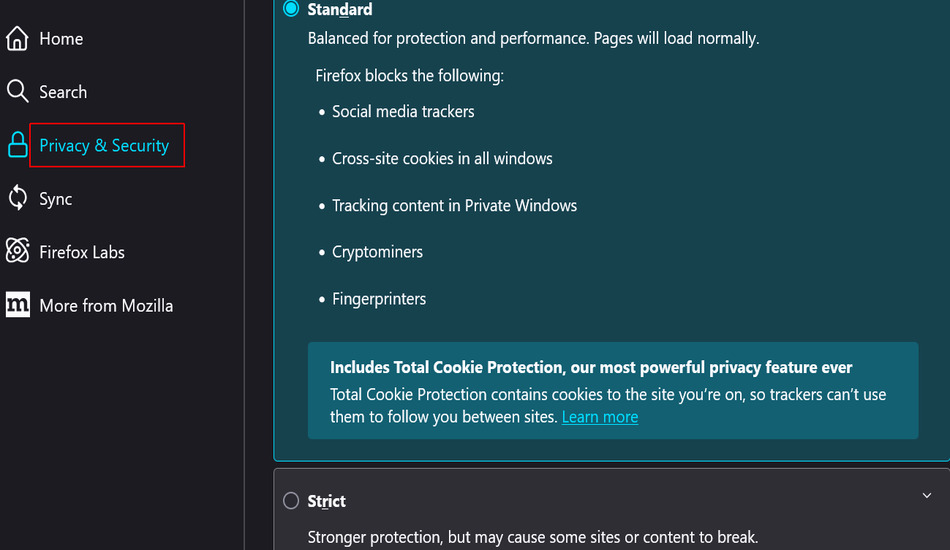Expand the Strict section chevron
The image size is (950, 550).
pos(926,495)
